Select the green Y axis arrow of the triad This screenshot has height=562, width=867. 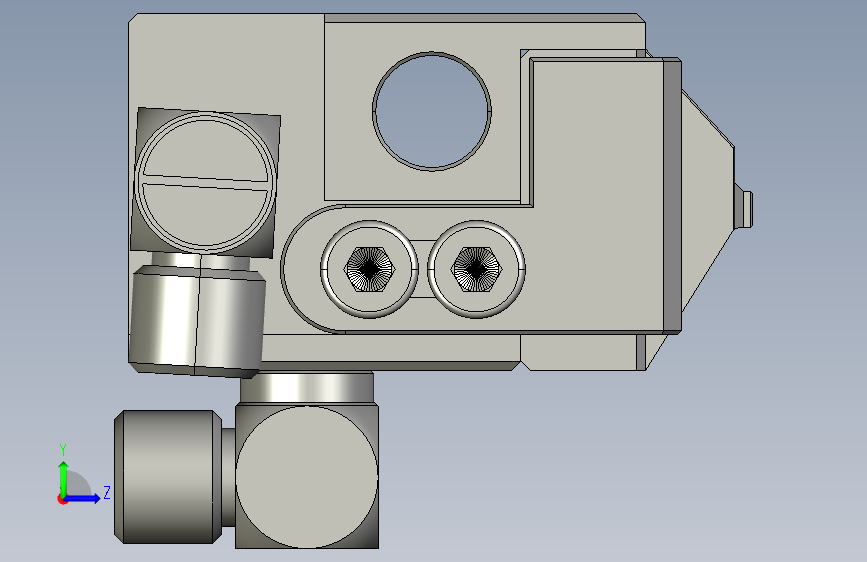[x=63, y=479]
